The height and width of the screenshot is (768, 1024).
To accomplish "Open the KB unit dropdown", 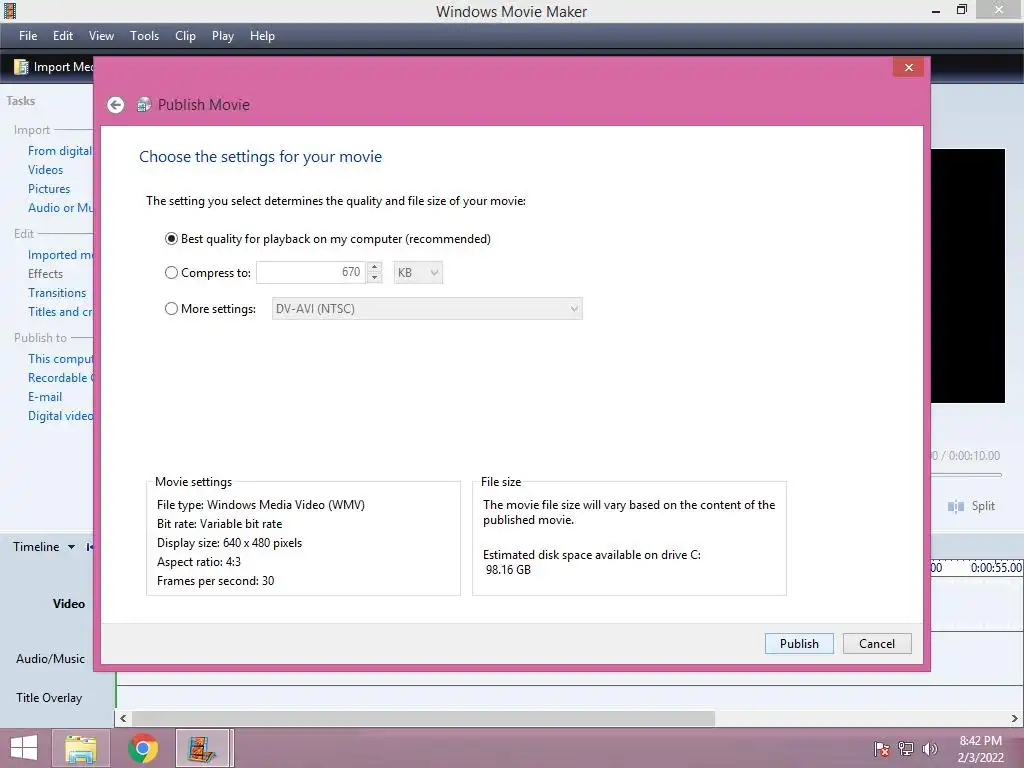I will pos(418,273).
